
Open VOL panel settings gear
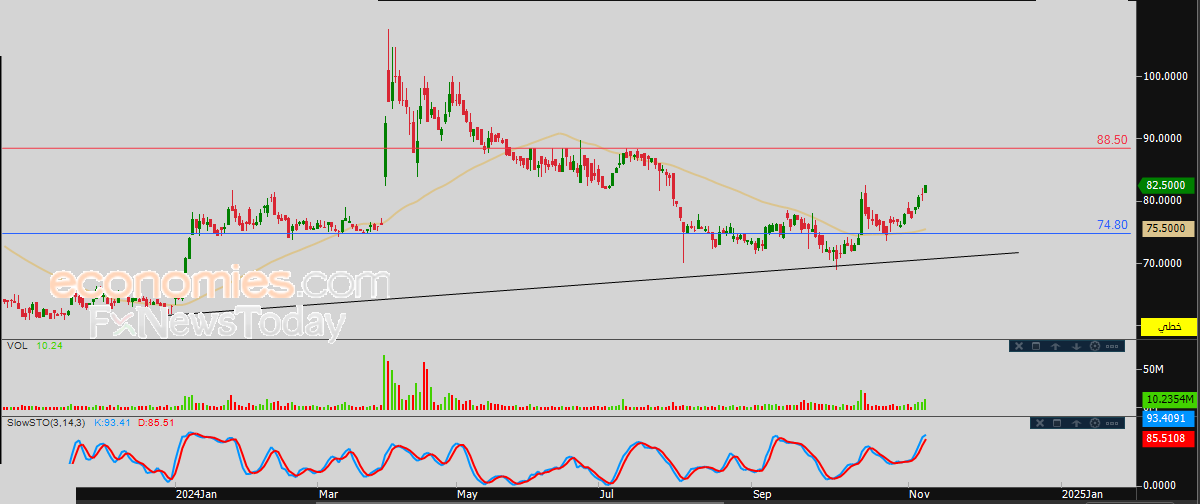pos(1095,346)
